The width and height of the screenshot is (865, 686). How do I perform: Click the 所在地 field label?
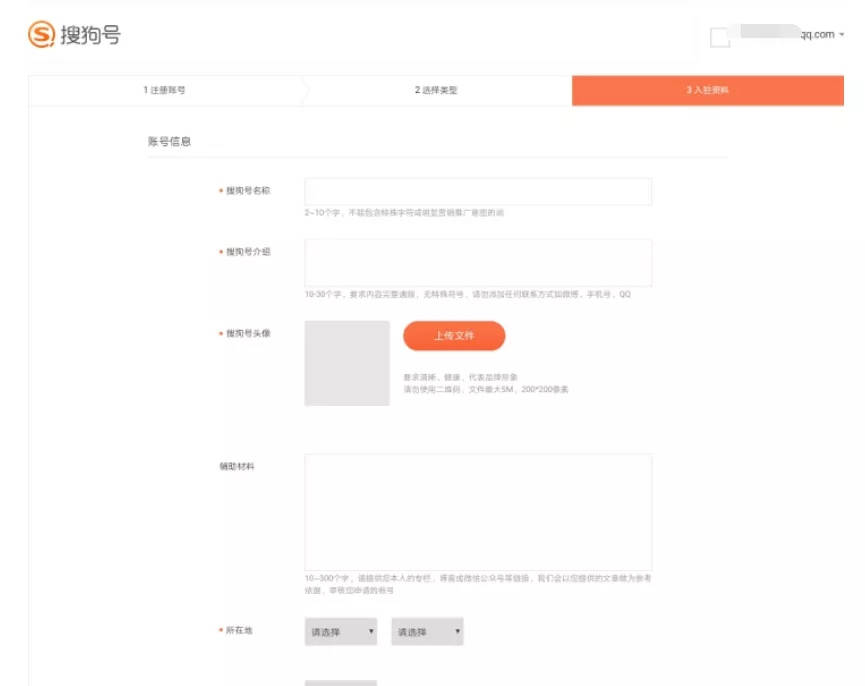coord(239,630)
